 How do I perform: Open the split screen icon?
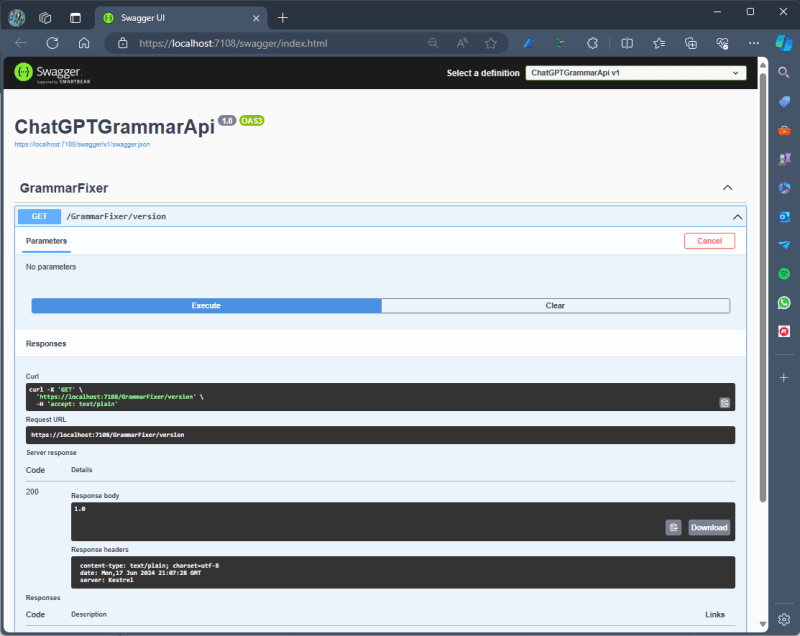point(627,43)
